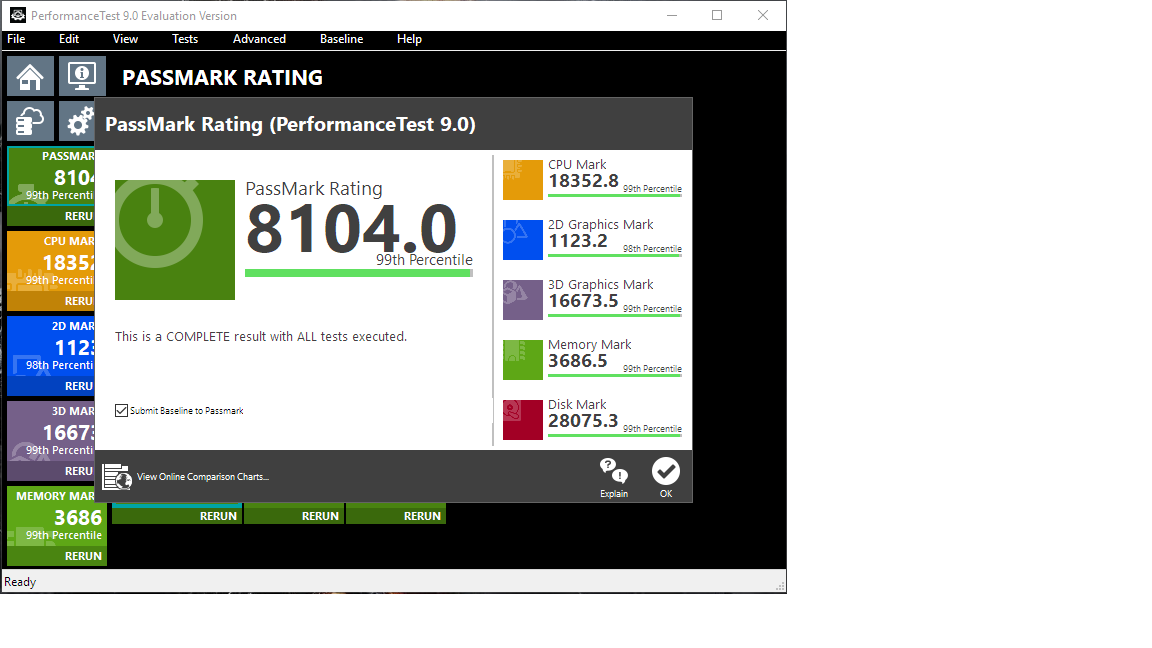Rerun the 2D Mark test
The image size is (1152, 648).
pyautogui.click(x=51, y=386)
